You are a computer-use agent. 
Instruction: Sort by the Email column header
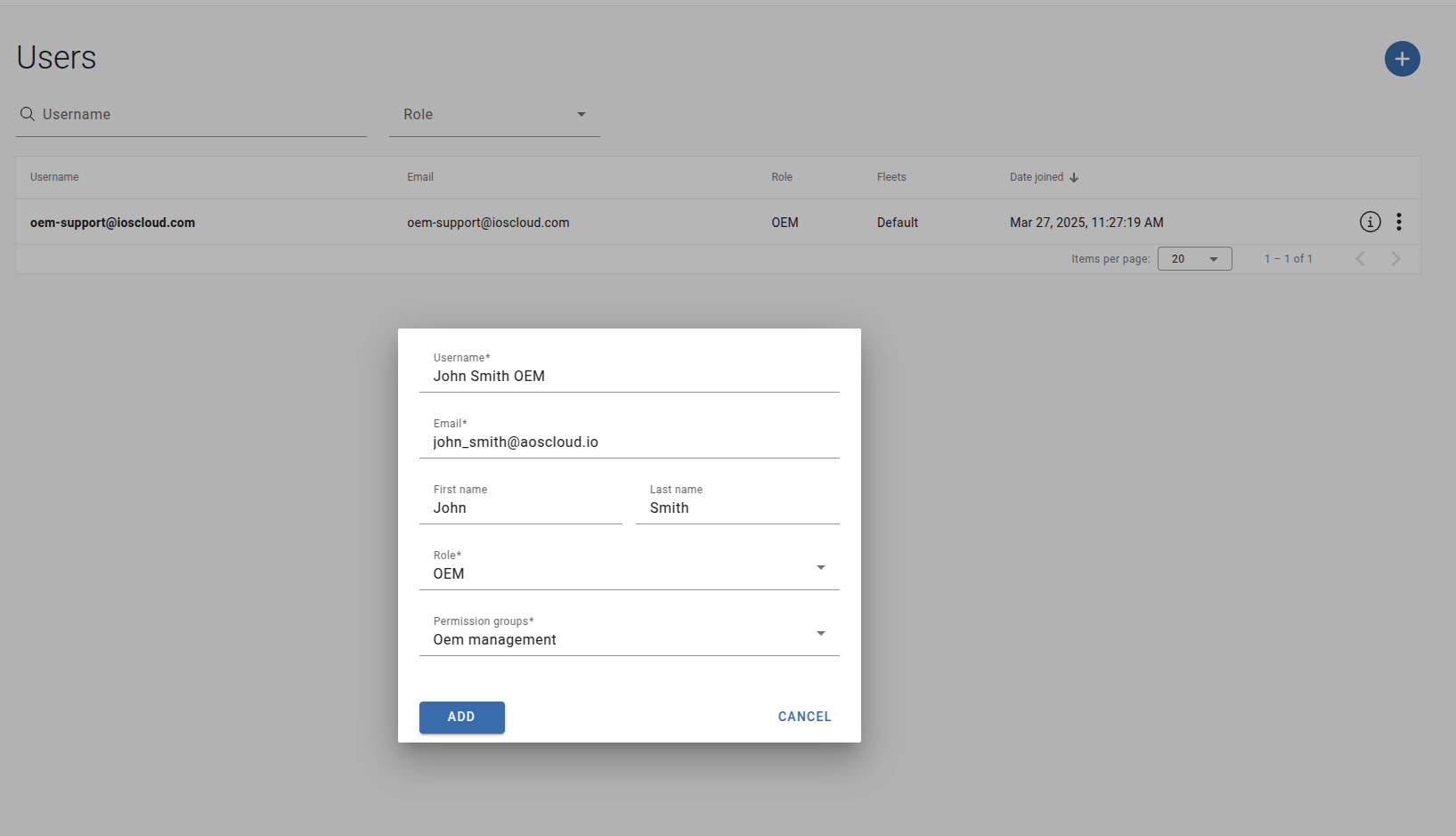[419, 177]
